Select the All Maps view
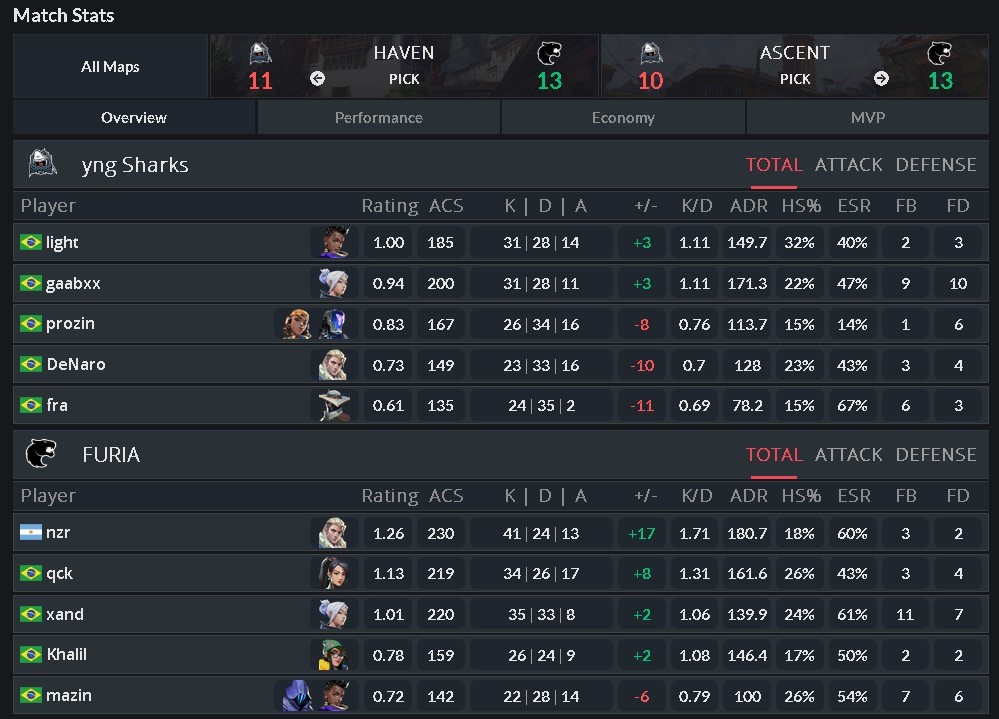 tap(110, 66)
